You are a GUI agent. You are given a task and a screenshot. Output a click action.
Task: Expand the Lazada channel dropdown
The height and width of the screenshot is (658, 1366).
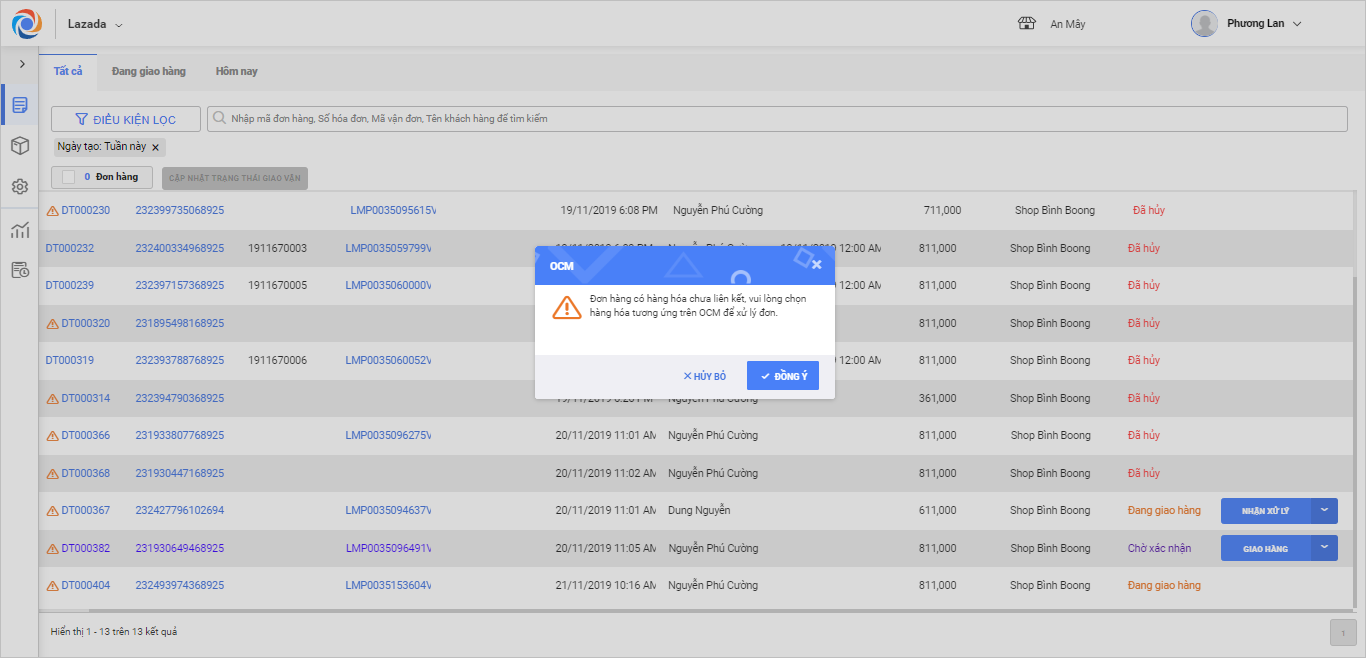(x=119, y=24)
